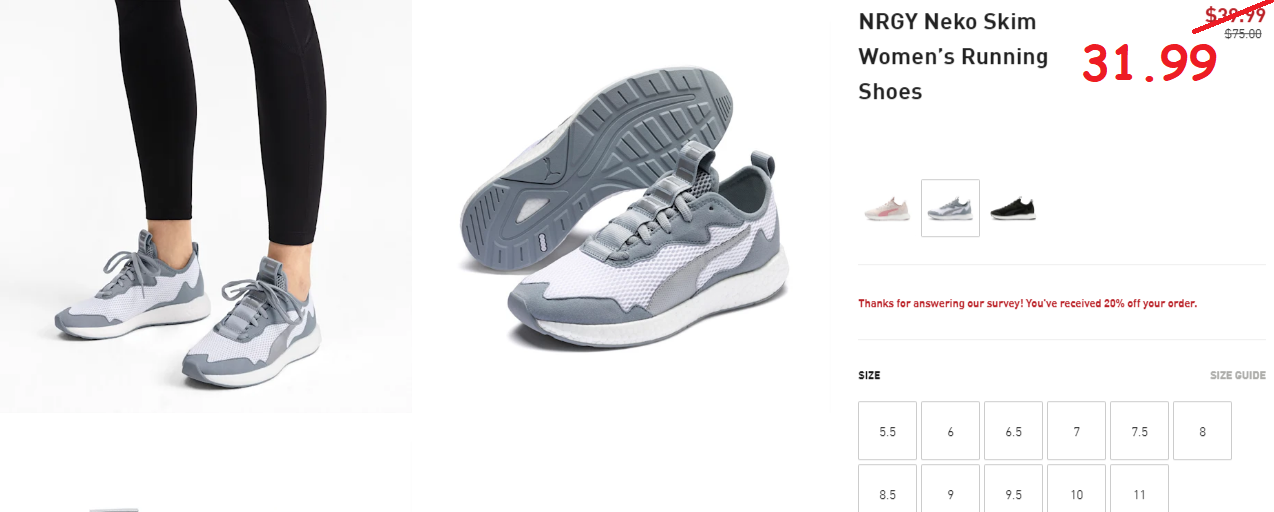Image resolution: width=1274 pixels, height=512 pixels.
Task: Select size 6
Action: click(950, 431)
